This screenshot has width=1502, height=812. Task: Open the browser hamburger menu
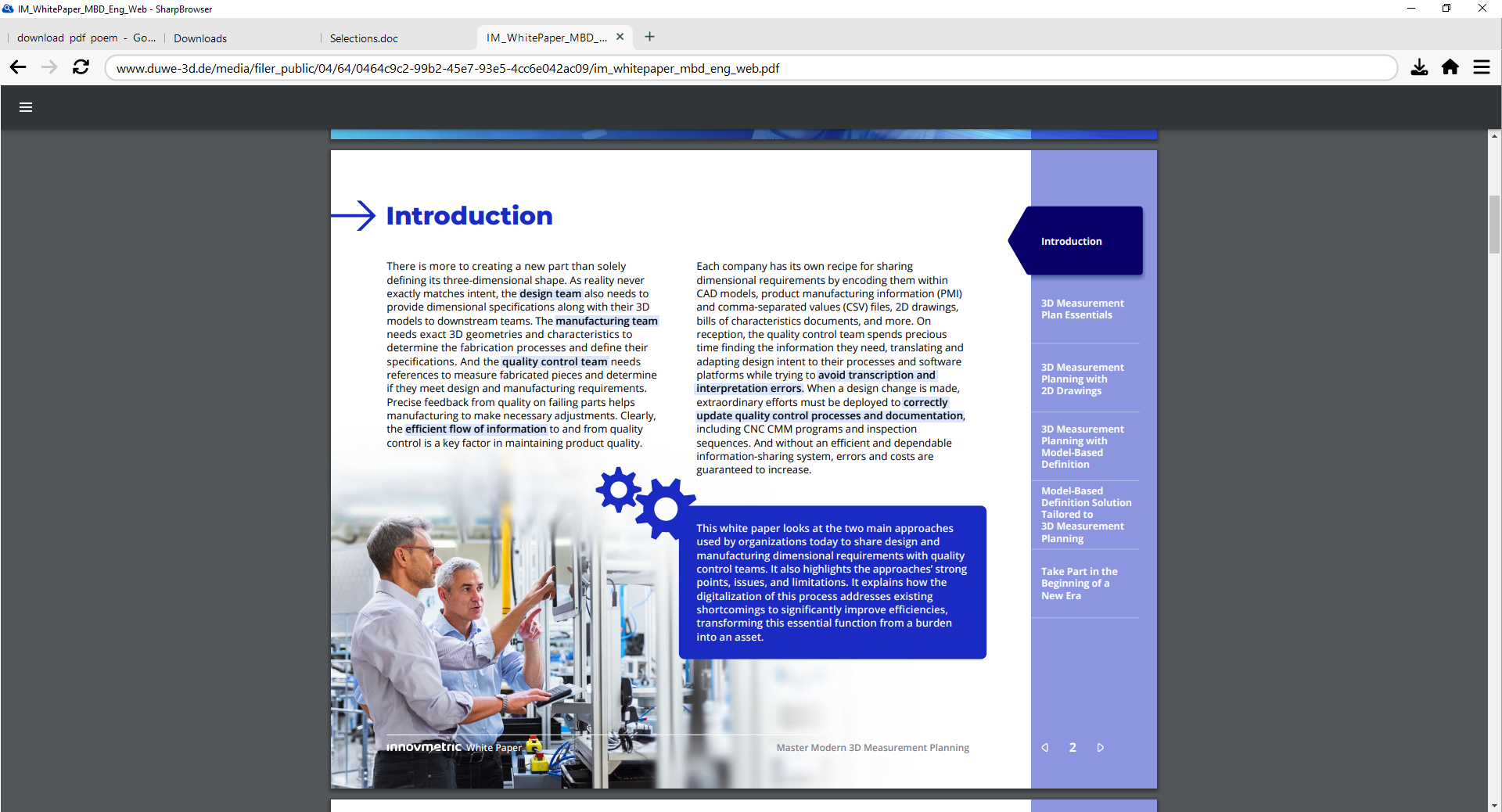[1482, 67]
